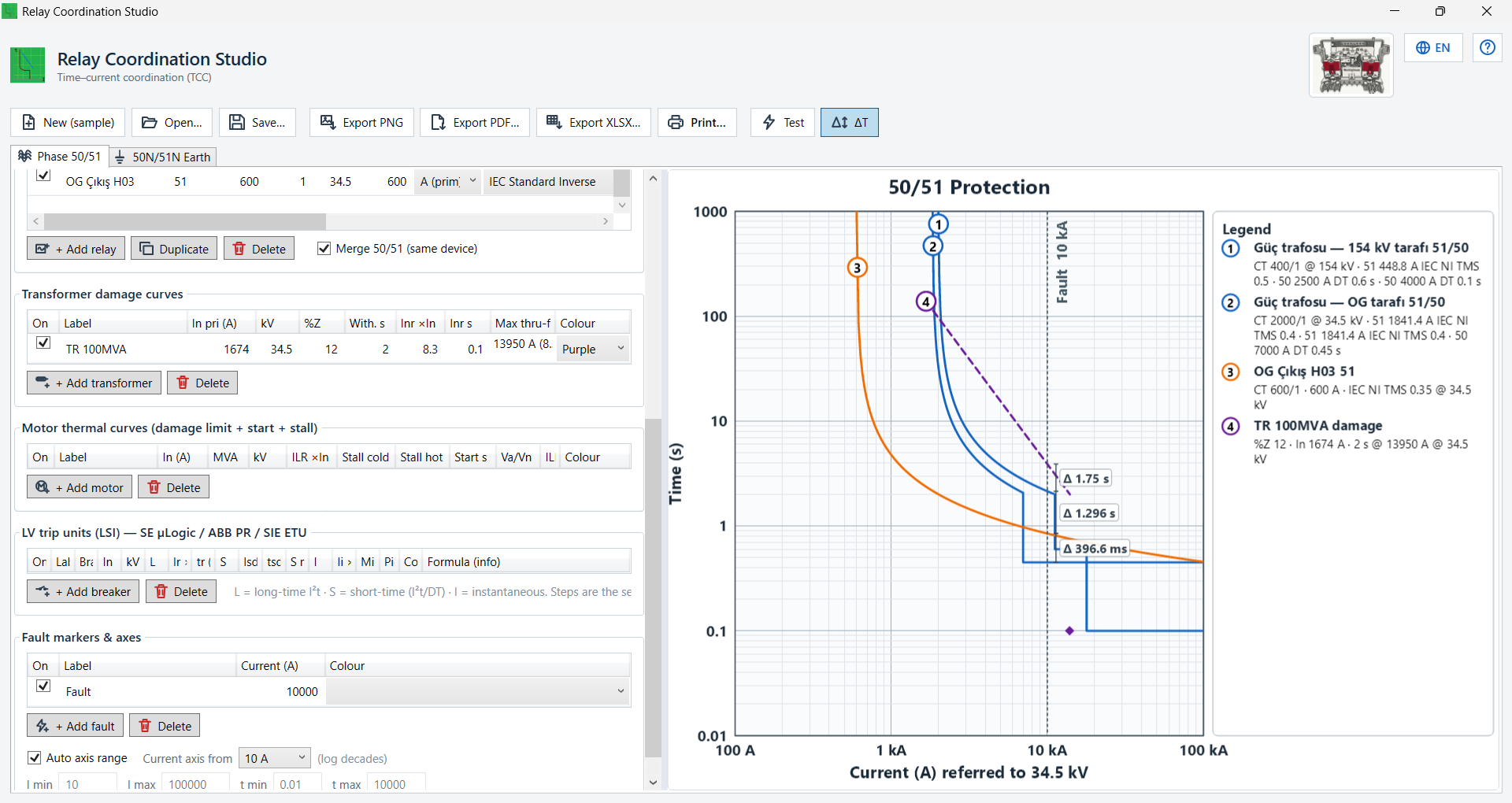Open help with the question mark icon

click(1488, 48)
